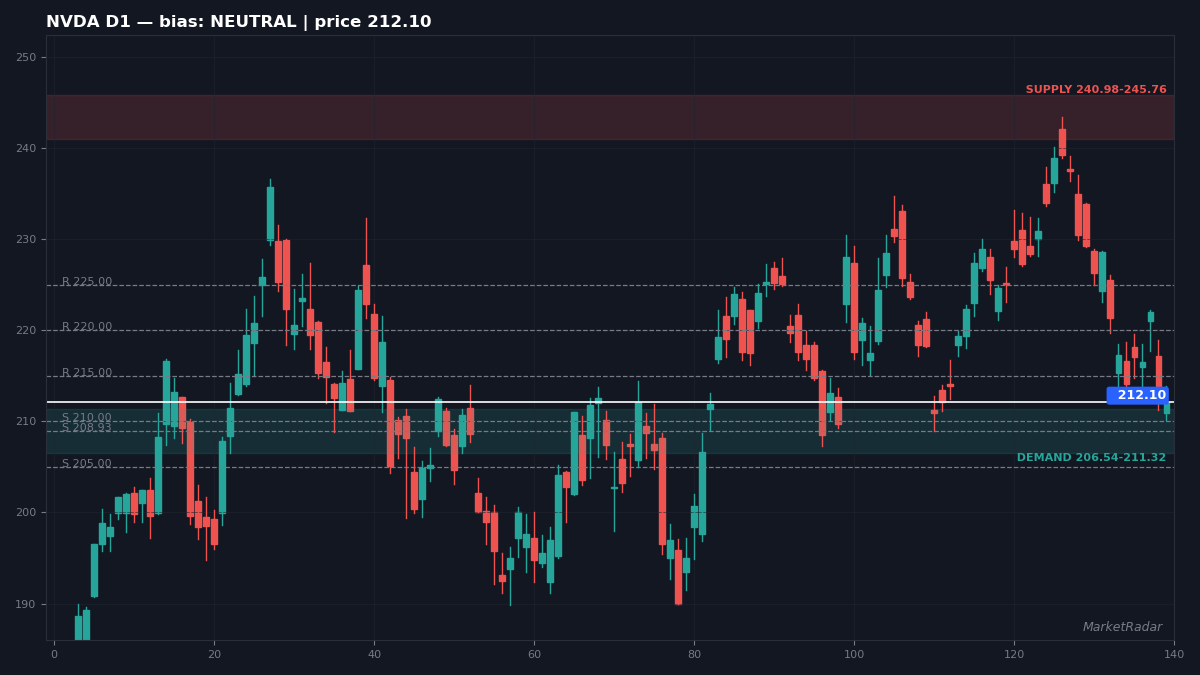Select the S 208.93 support label
The height and width of the screenshot is (675, 1200).
(87, 428)
